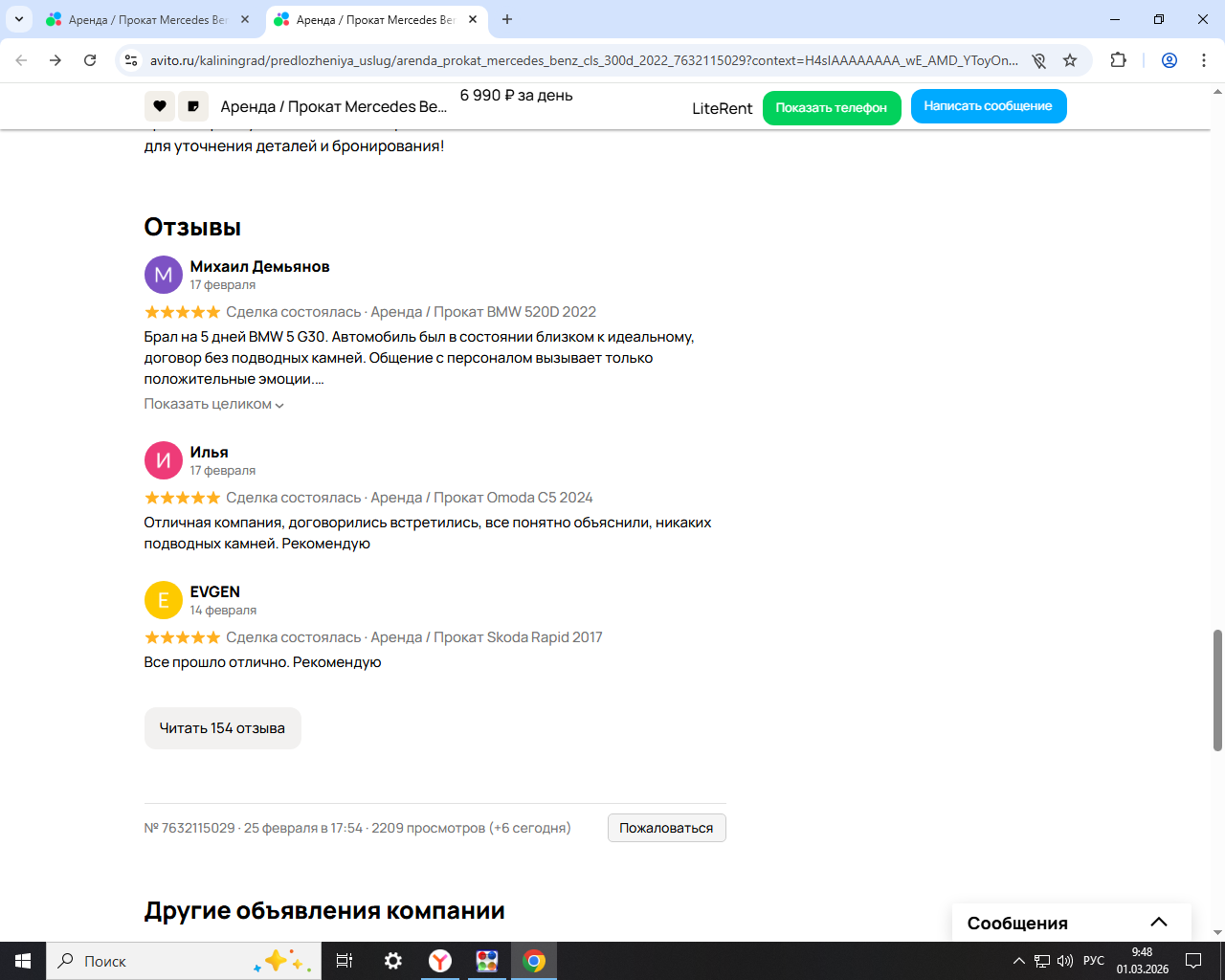Click Показать телефон button

click(832, 108)
